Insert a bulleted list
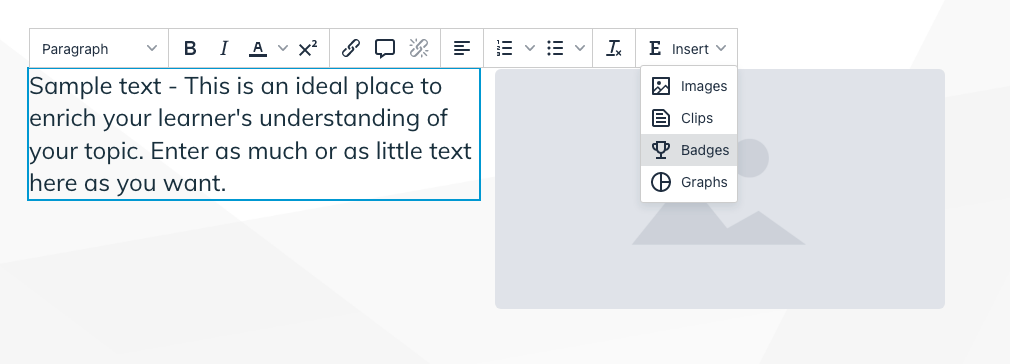Screen dimensions: 1010x364 [x=555, y=48]
